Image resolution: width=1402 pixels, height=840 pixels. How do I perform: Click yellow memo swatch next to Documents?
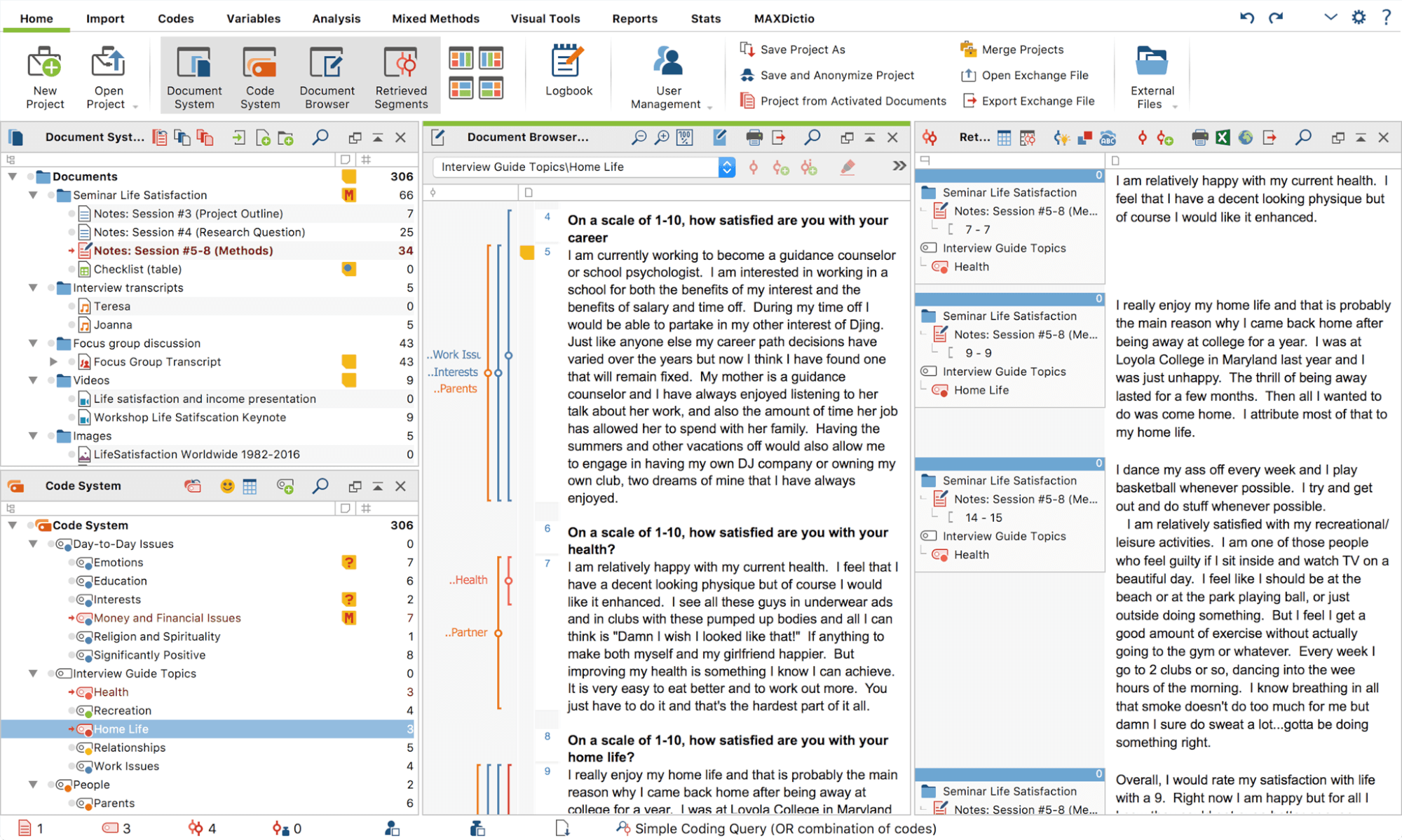pos(348,177)
